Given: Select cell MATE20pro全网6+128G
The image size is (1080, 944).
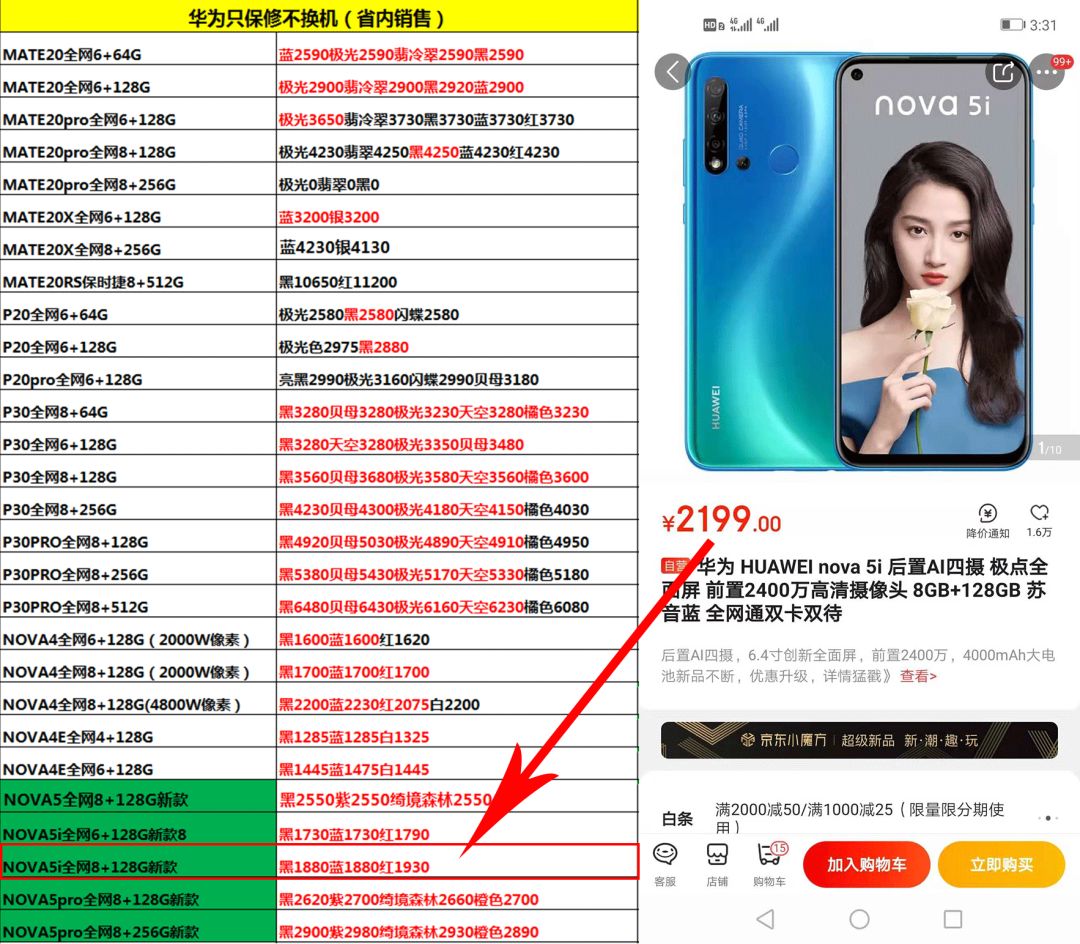Looking at the screenshot, I should pos(138,114).
